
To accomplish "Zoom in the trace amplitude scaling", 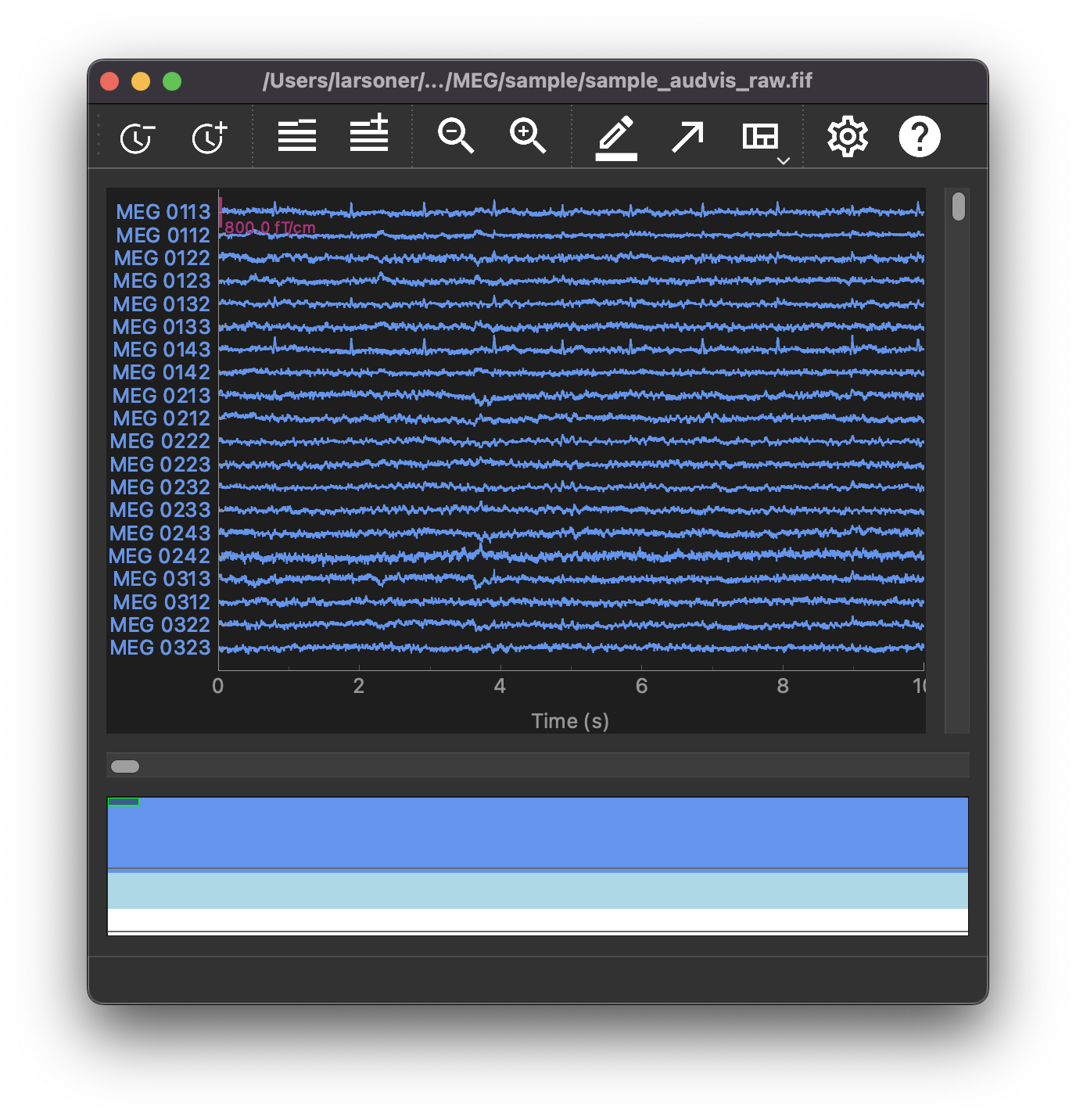I will (x=527, y=135).
